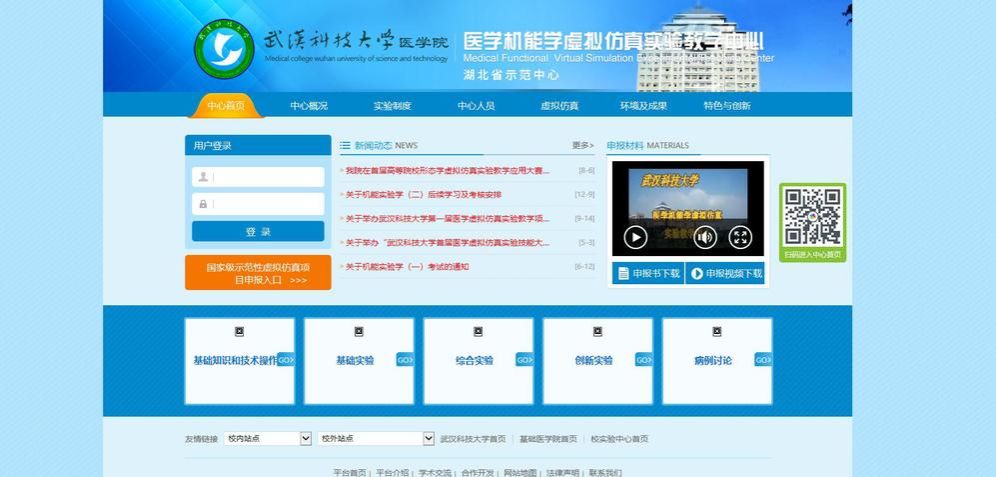Click GO arrow on 创新实验 card

644,359
